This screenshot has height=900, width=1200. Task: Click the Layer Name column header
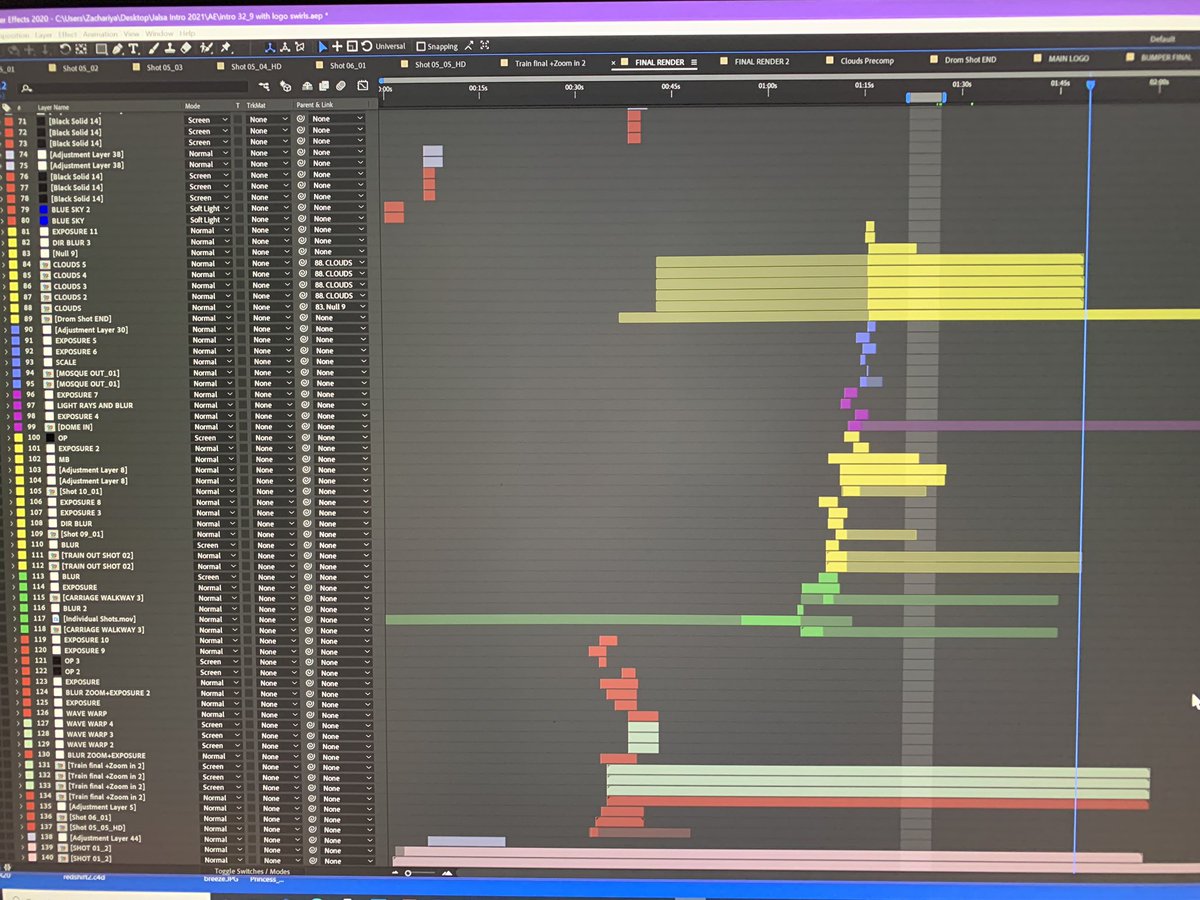(x=54, y=107)
